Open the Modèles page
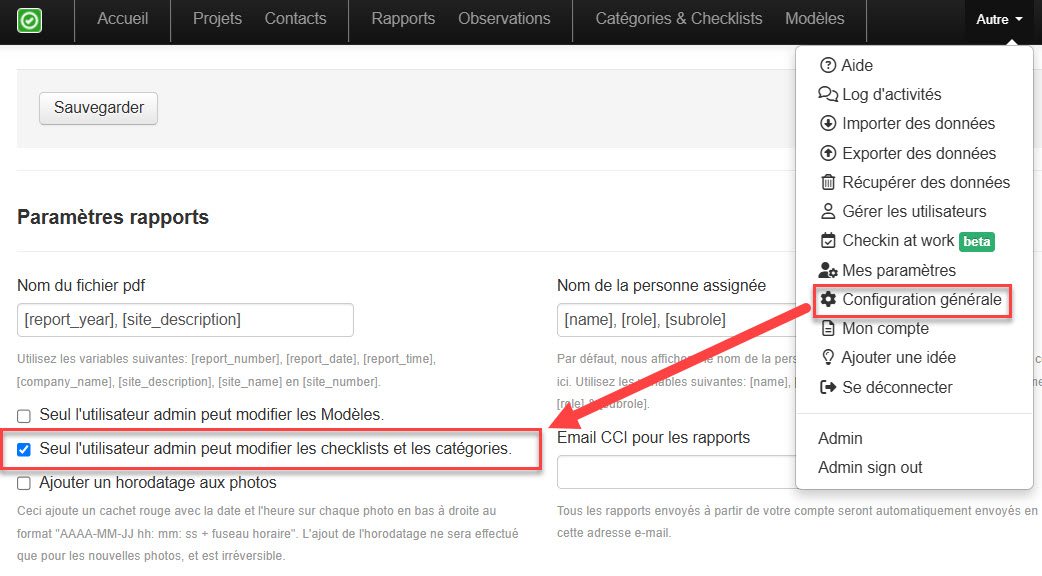Image resolution: width=1042 pixels, height=576 pixels. pos(814,19)
